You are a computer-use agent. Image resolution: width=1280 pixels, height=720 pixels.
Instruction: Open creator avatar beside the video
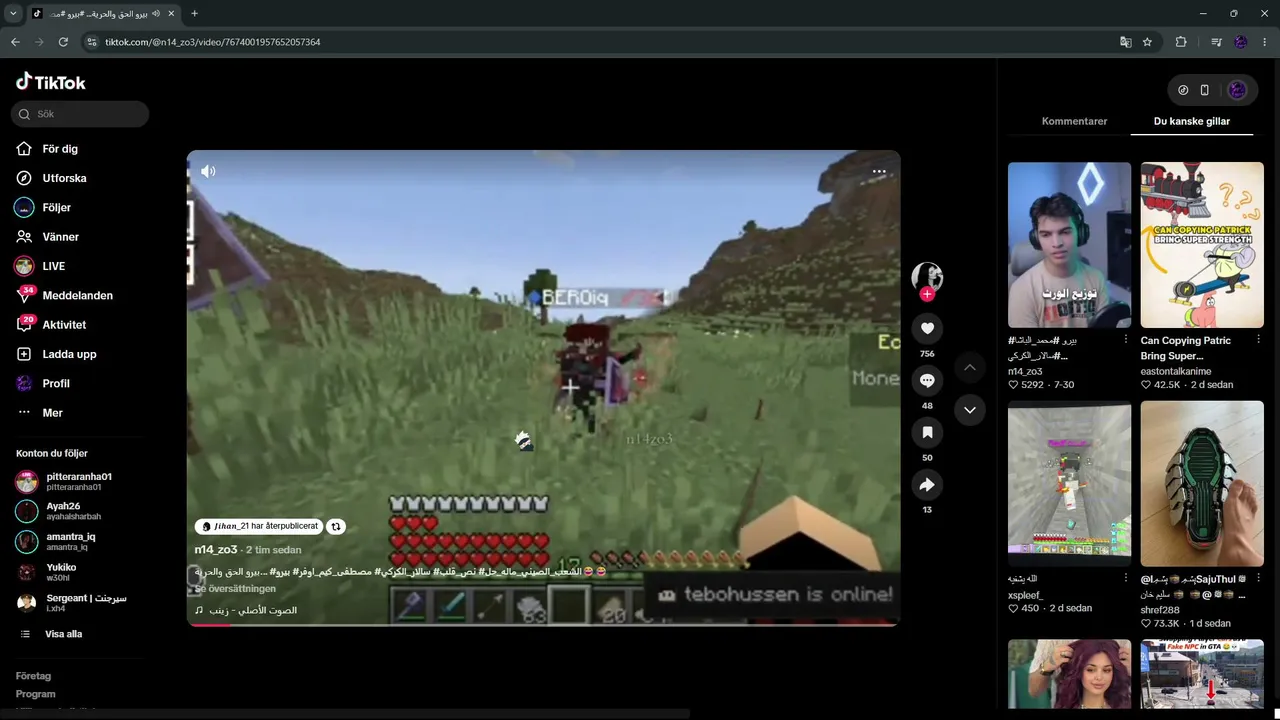pos(927,276)
